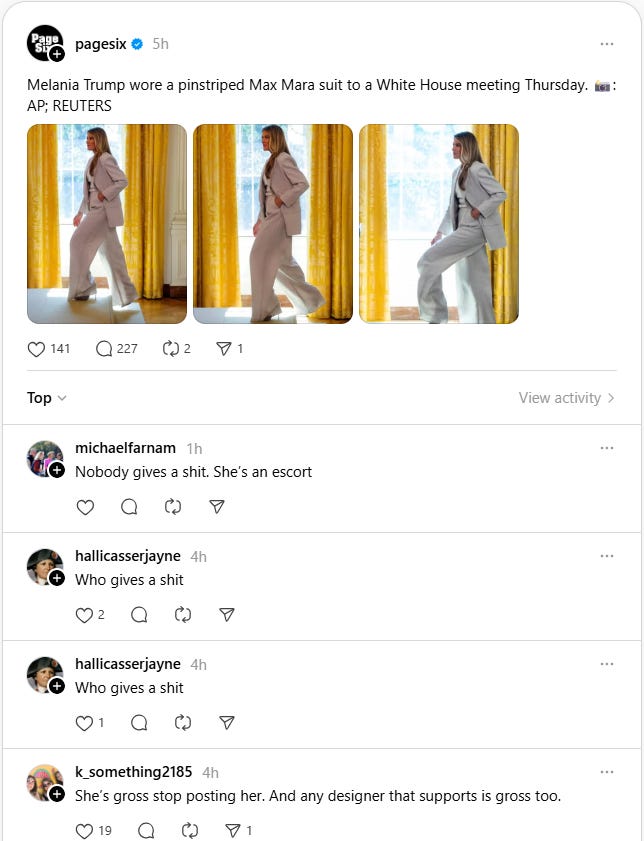Follow michaelfarnam via avatar plus badge
644x841 pixels.
point(57,470)
